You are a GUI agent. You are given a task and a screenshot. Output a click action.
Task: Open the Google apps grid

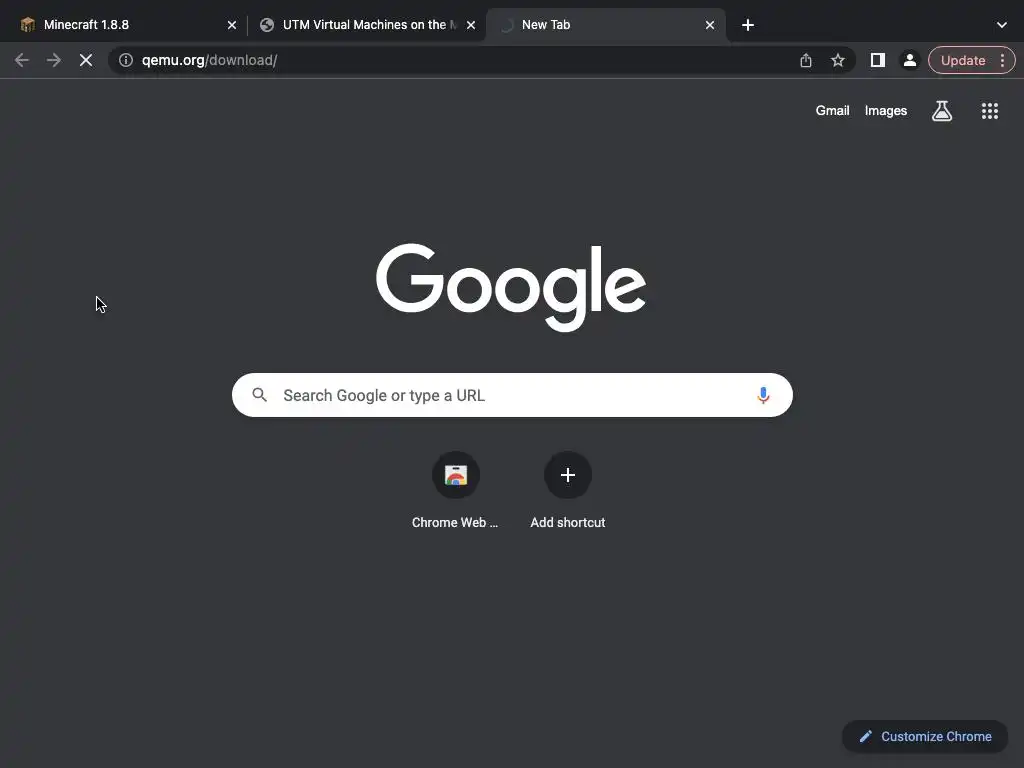[x=989, y=111]
